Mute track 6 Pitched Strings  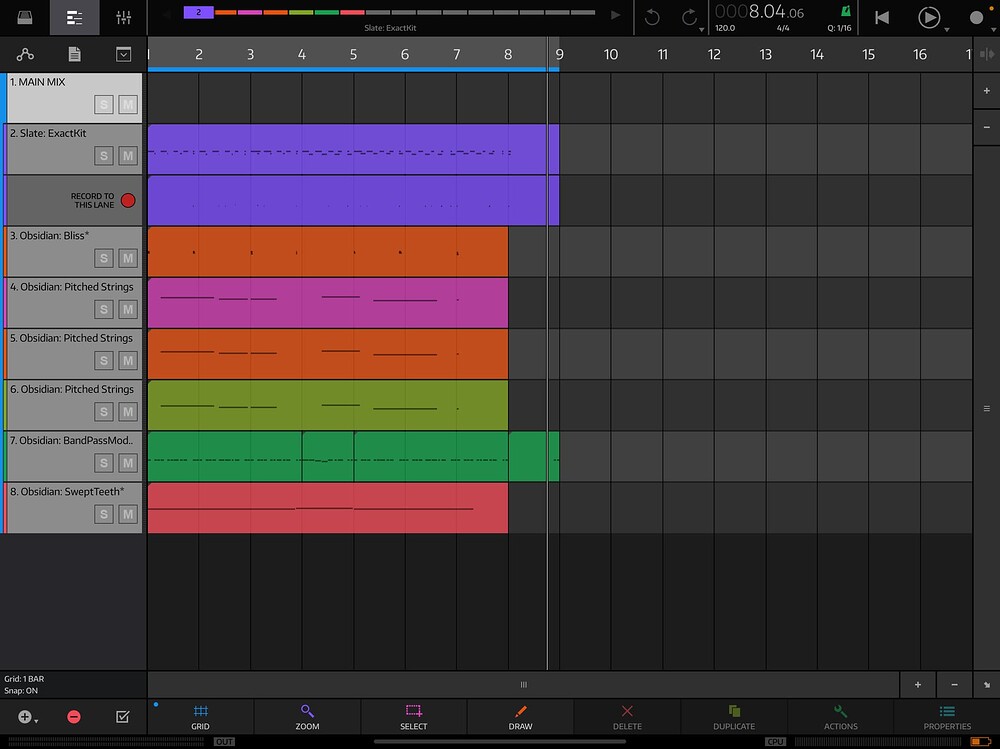click(128, 412)
